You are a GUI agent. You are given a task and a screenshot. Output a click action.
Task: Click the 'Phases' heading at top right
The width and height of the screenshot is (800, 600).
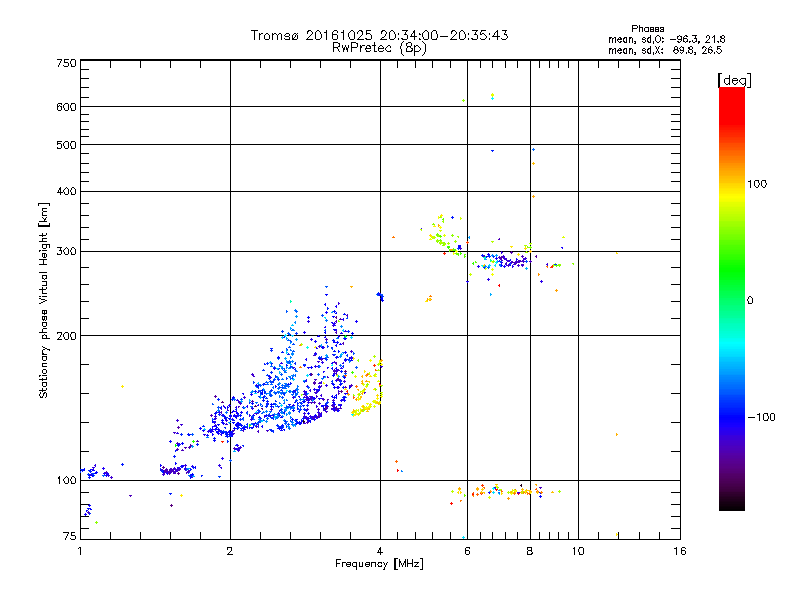[647, 29]
